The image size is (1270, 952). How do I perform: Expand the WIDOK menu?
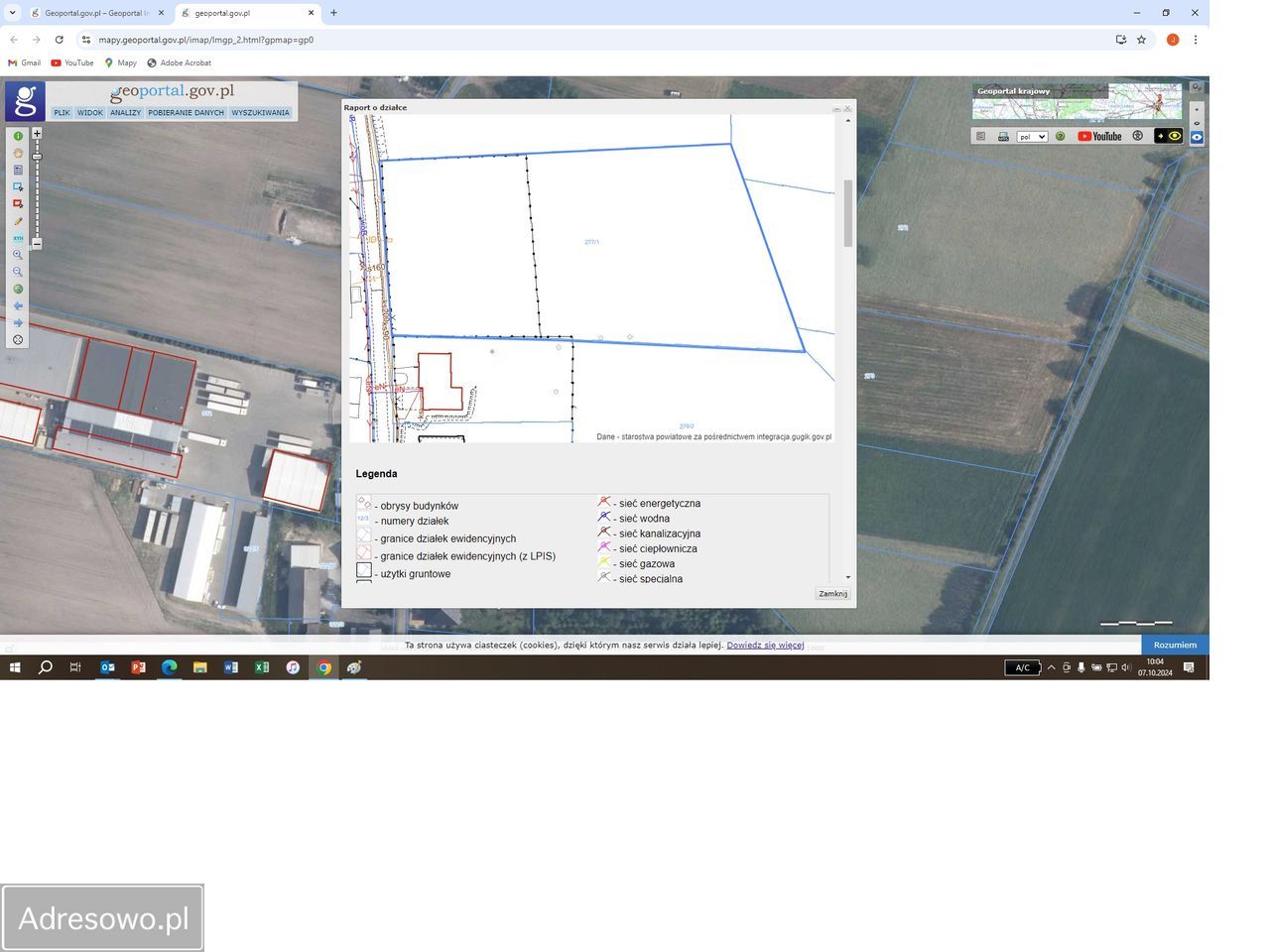(90, 113)
